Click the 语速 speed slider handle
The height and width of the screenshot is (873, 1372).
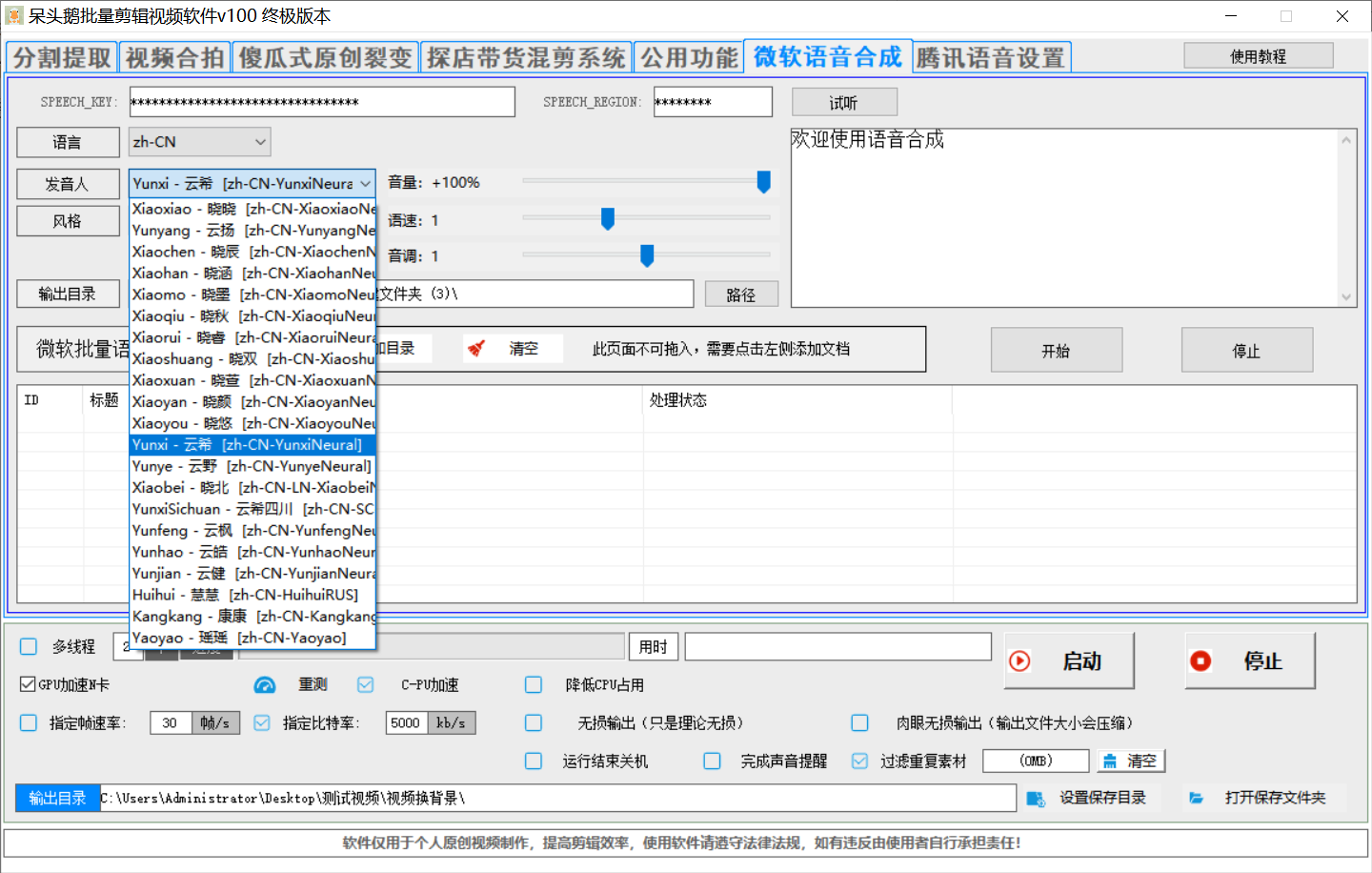607,219
